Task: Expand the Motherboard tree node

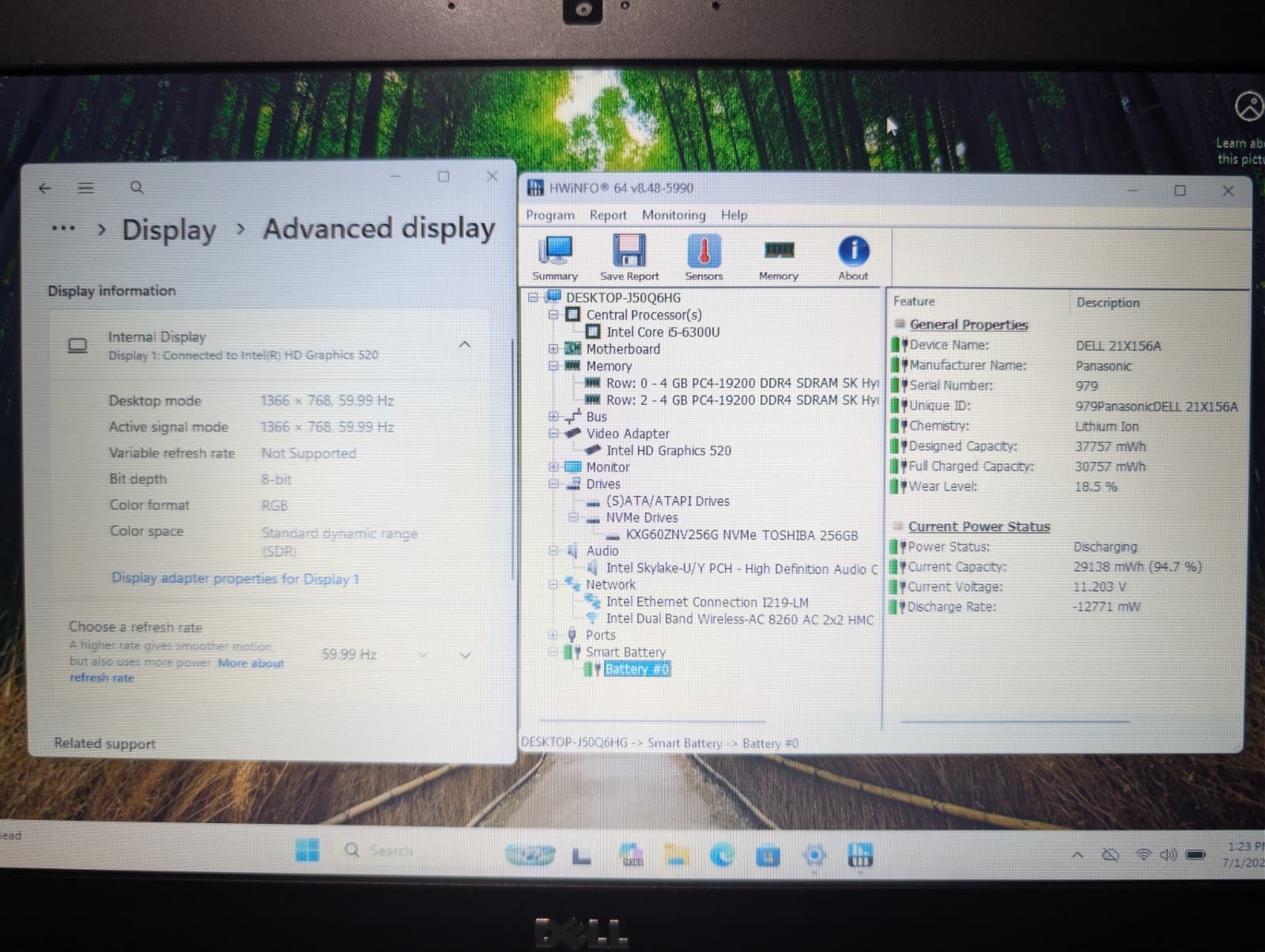Action: tap(553, 349)
